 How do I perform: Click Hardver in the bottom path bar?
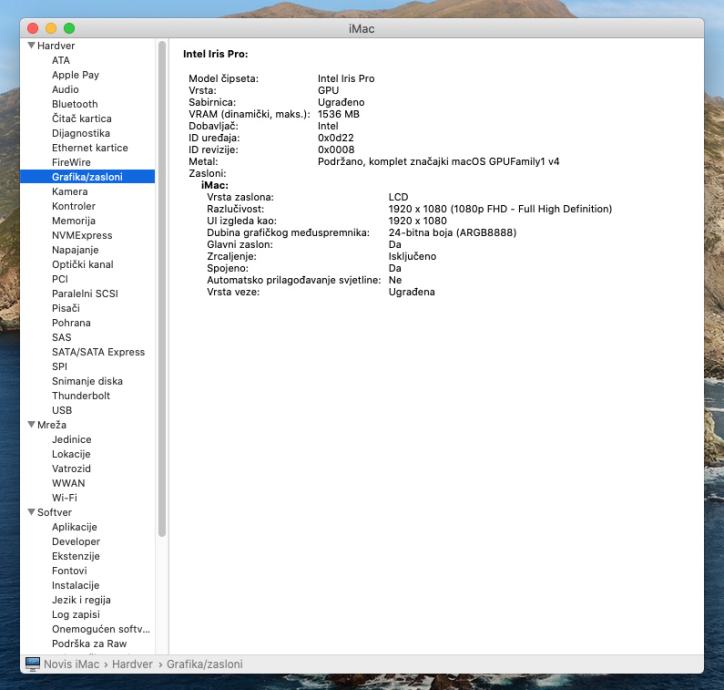tap(132, 664)
